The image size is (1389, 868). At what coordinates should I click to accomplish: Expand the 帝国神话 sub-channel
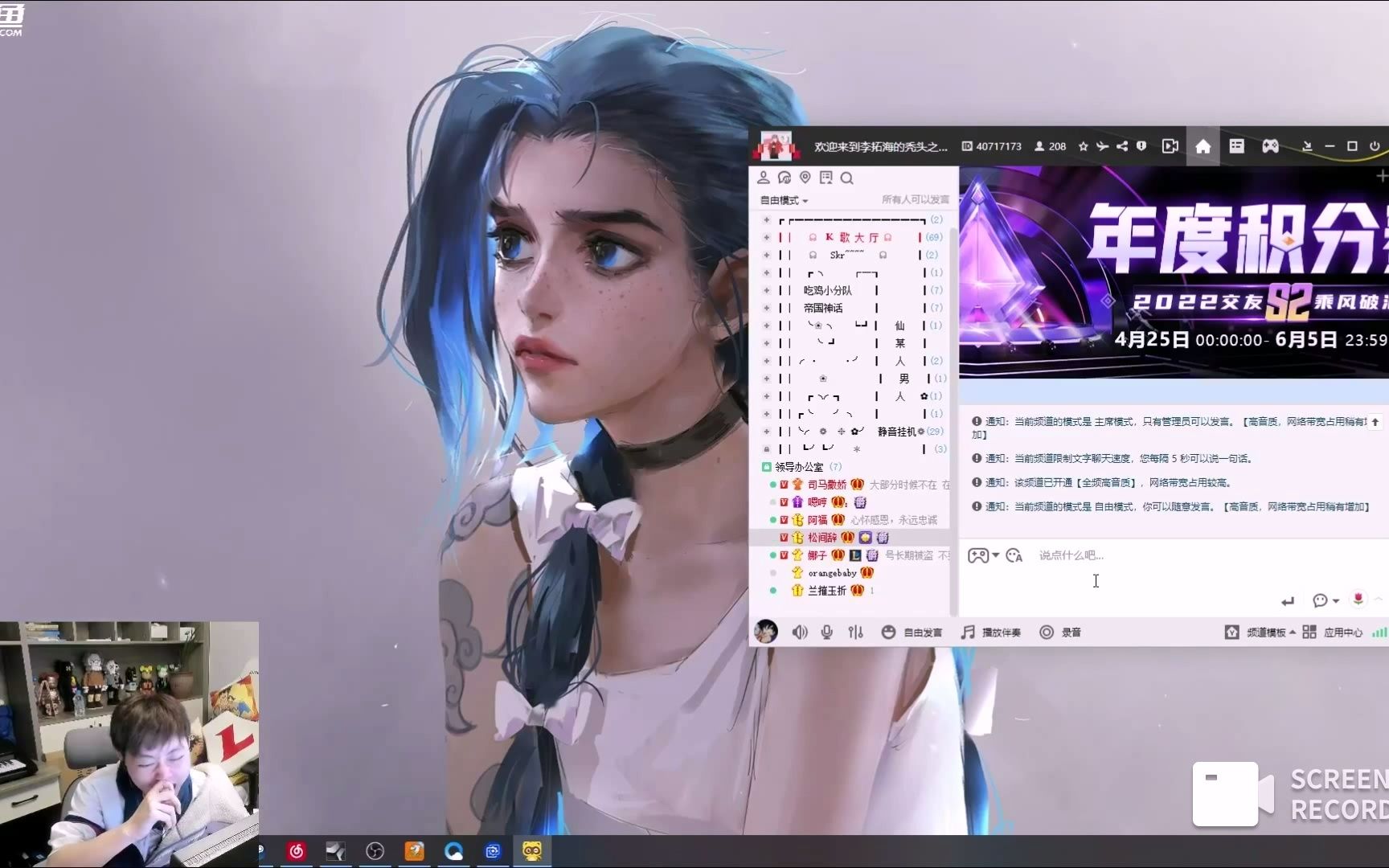click(x=766, y=308)
